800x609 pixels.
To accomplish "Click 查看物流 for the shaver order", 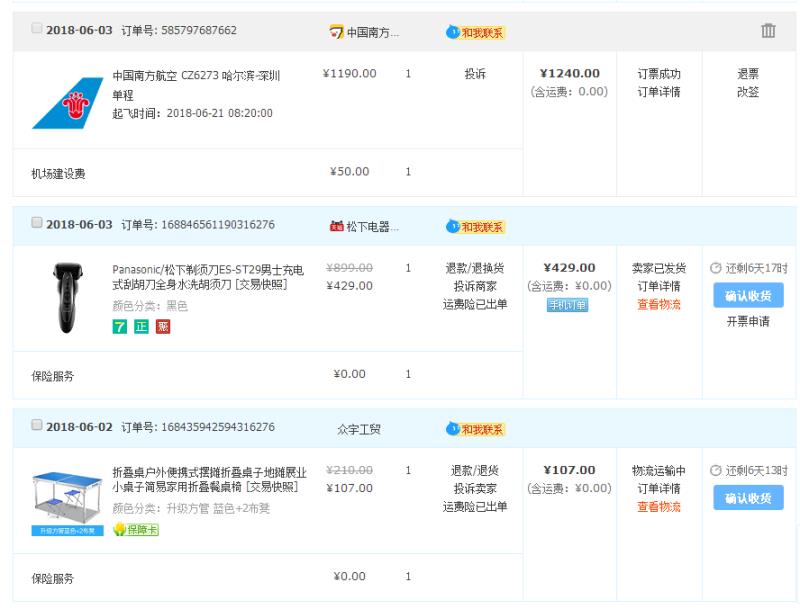I will pyautogui.click(x=659, y=304).
